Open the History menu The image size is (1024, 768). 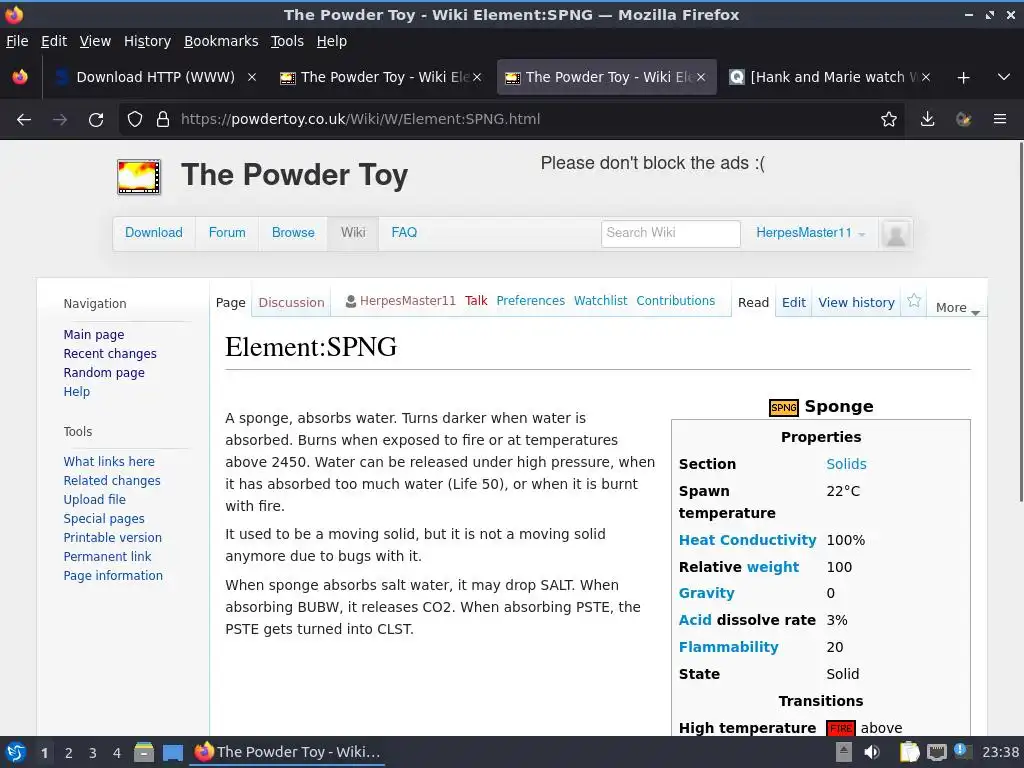point(147,41)
